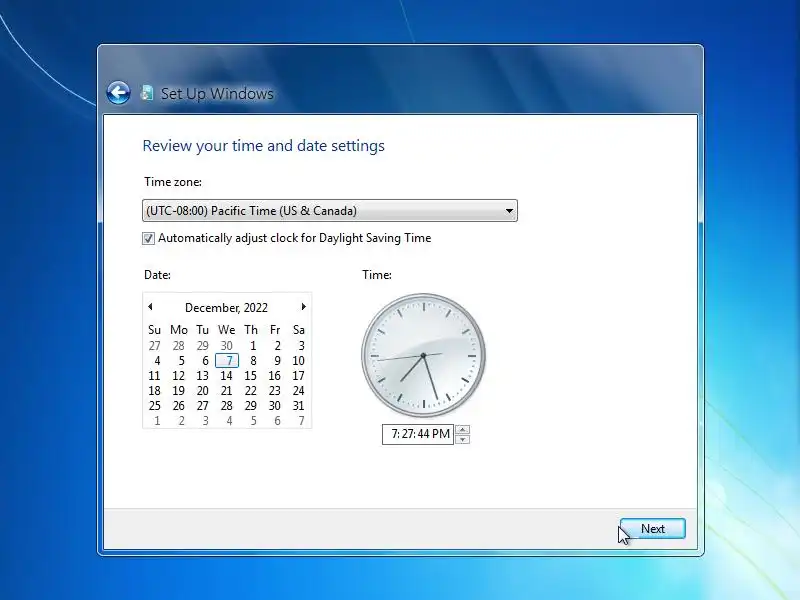Screen dimensions: 800x600
Task: Select December 1 on the calendar
Action: click(251, 346)
